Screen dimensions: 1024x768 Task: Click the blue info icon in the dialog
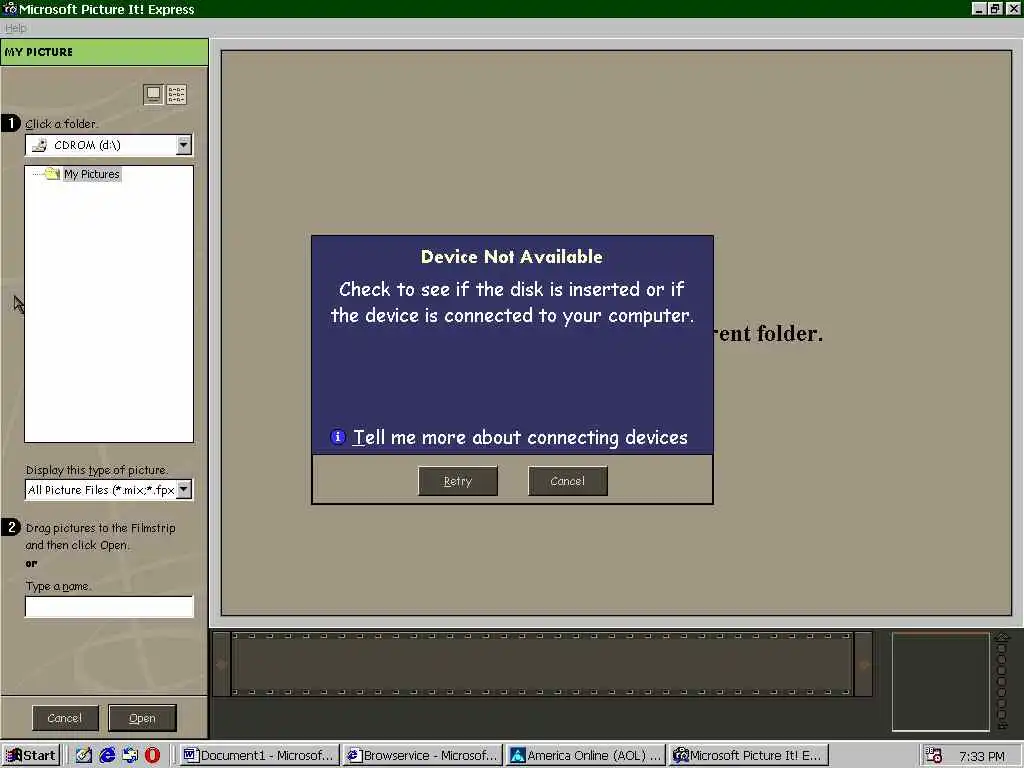tap(338, 436)
